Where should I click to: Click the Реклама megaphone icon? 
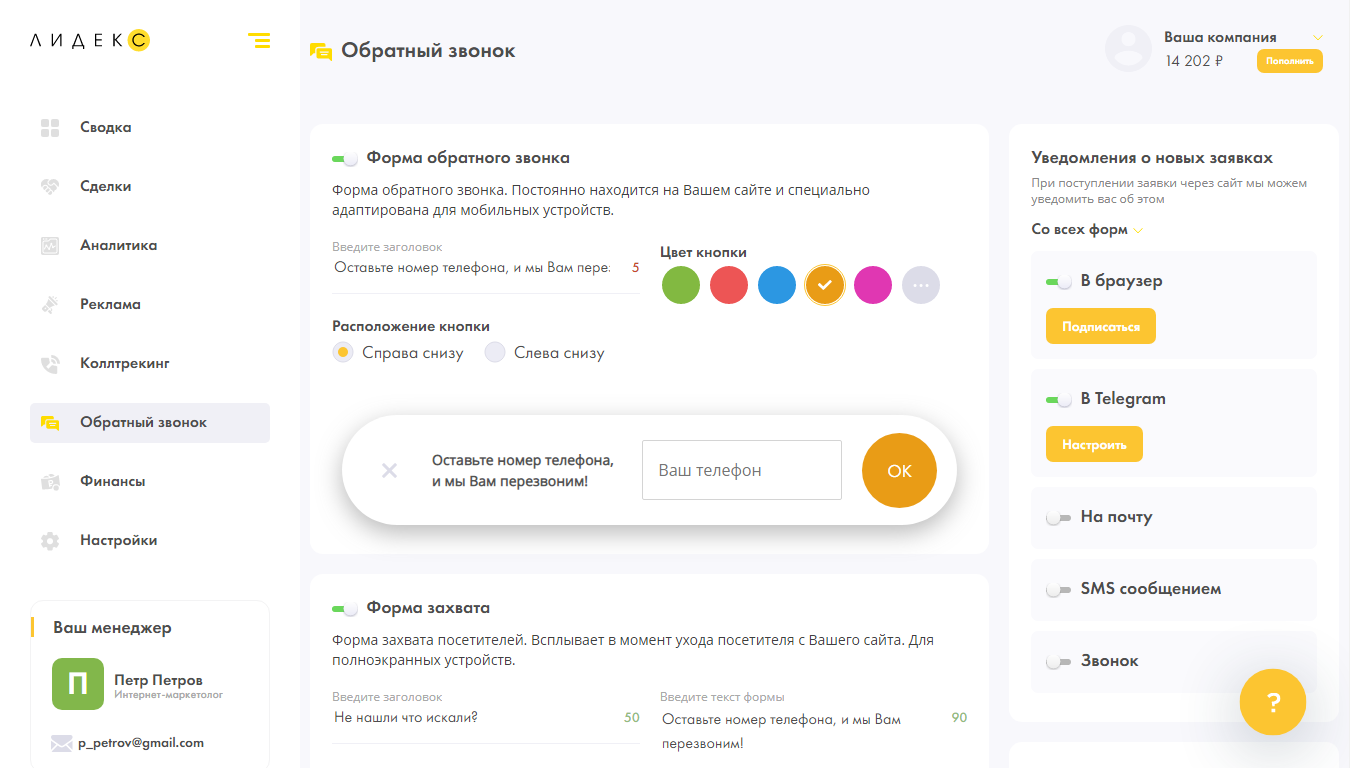(50, 305)
